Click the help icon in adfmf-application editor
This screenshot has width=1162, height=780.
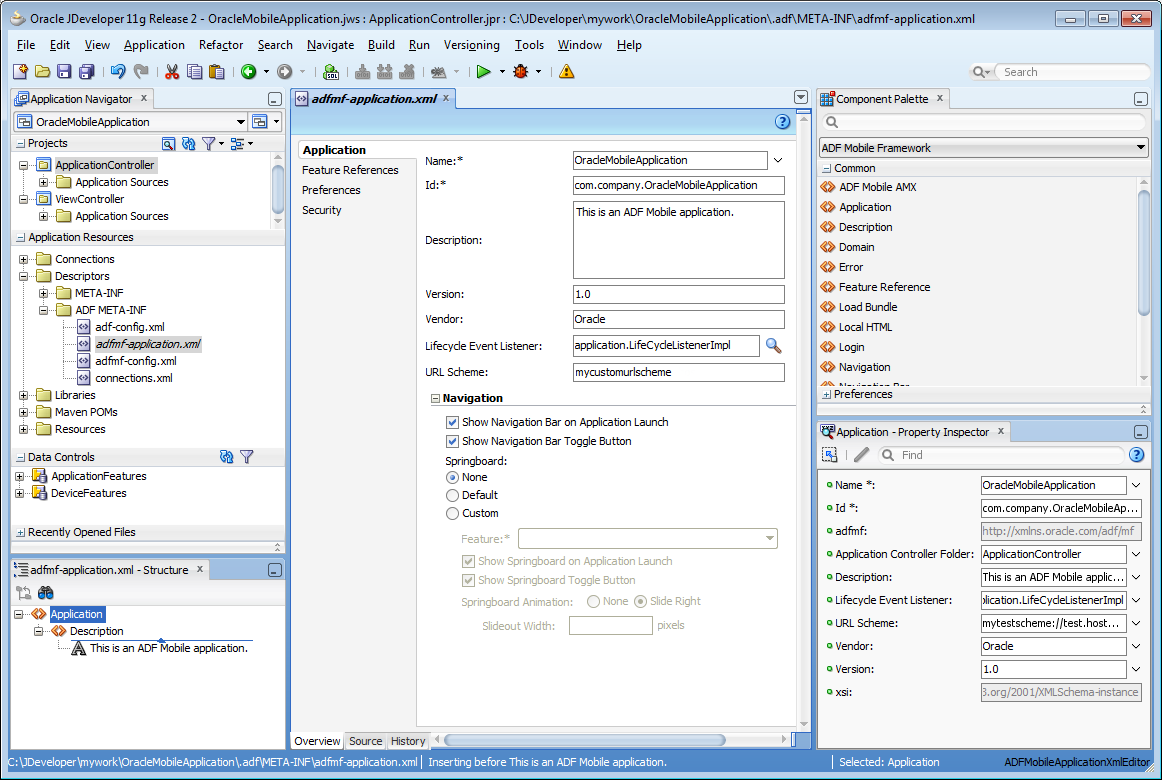click(x=783, y=122)
